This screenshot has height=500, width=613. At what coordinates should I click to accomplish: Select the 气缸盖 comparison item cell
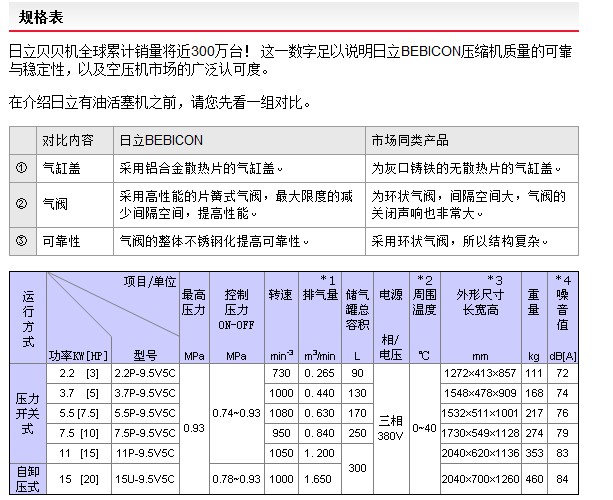pyautogui.click(x=75, y=168)
